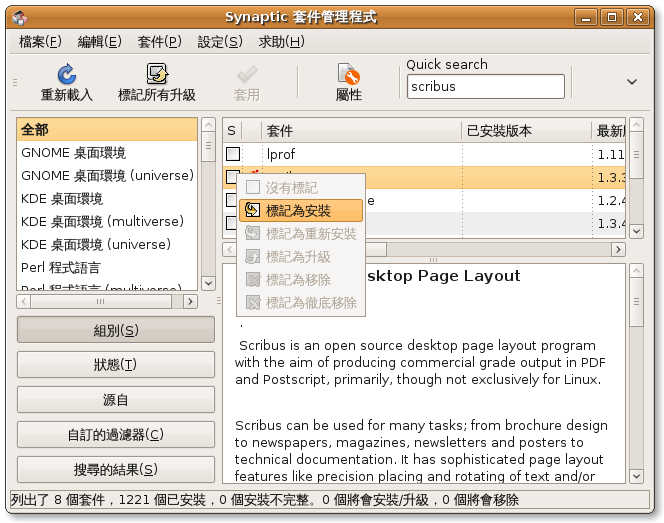
Task: Click package list scroll-up arrow
Action: pyautogui.click(x=636, y=125)
